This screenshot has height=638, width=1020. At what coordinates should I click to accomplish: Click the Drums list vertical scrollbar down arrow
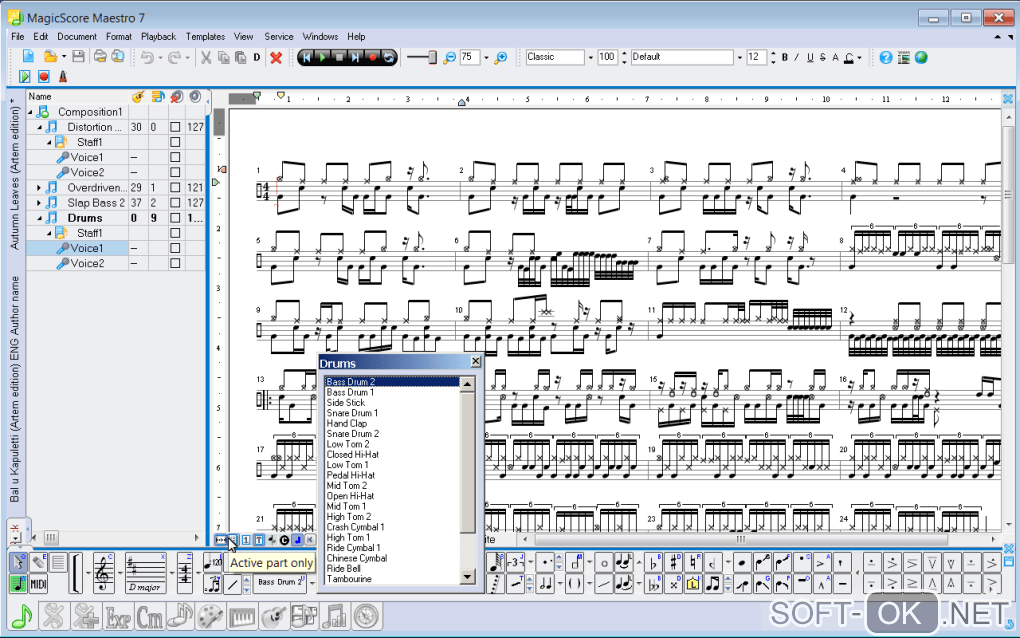click(468, 577)
